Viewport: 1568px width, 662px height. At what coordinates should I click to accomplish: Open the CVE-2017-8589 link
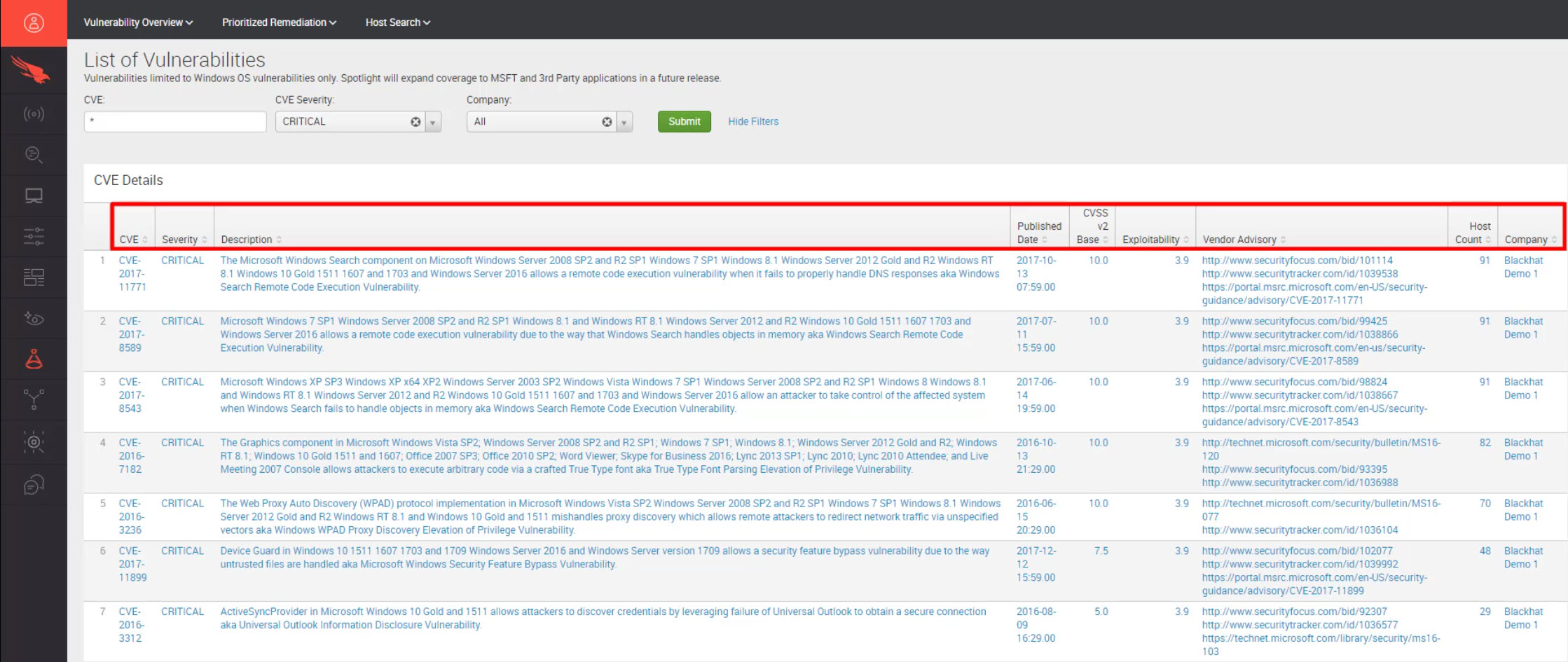[x=131, y=335]
